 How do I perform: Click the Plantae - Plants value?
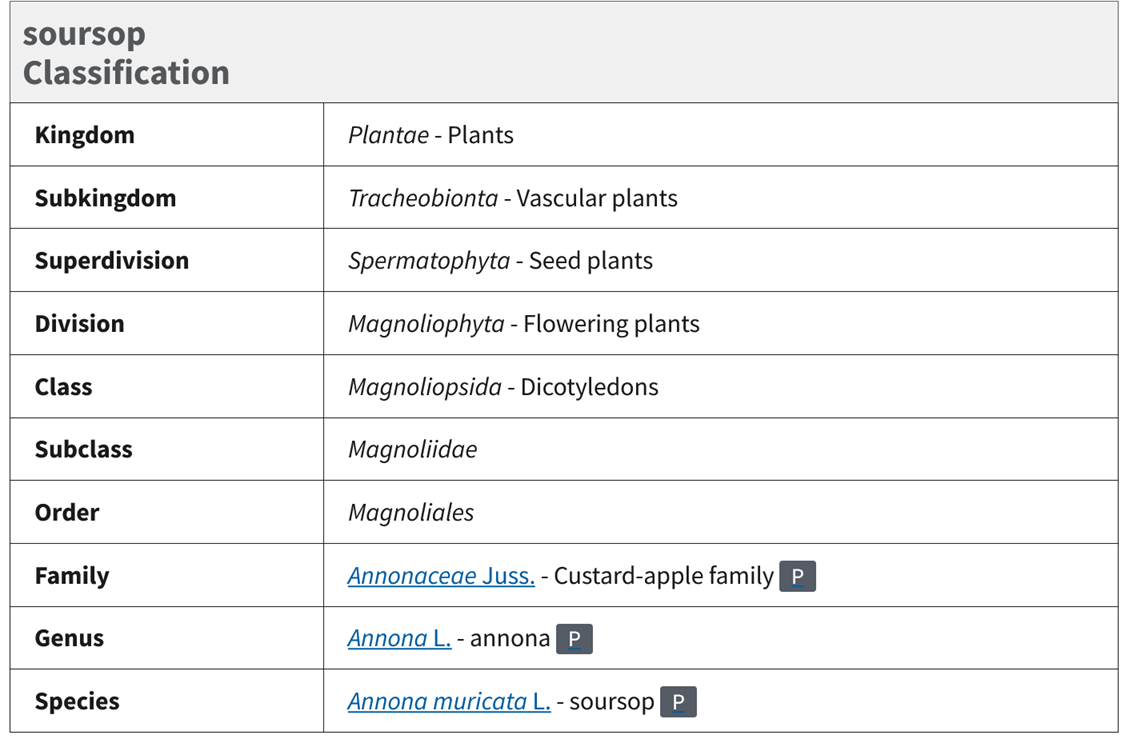tap(430, 136)
